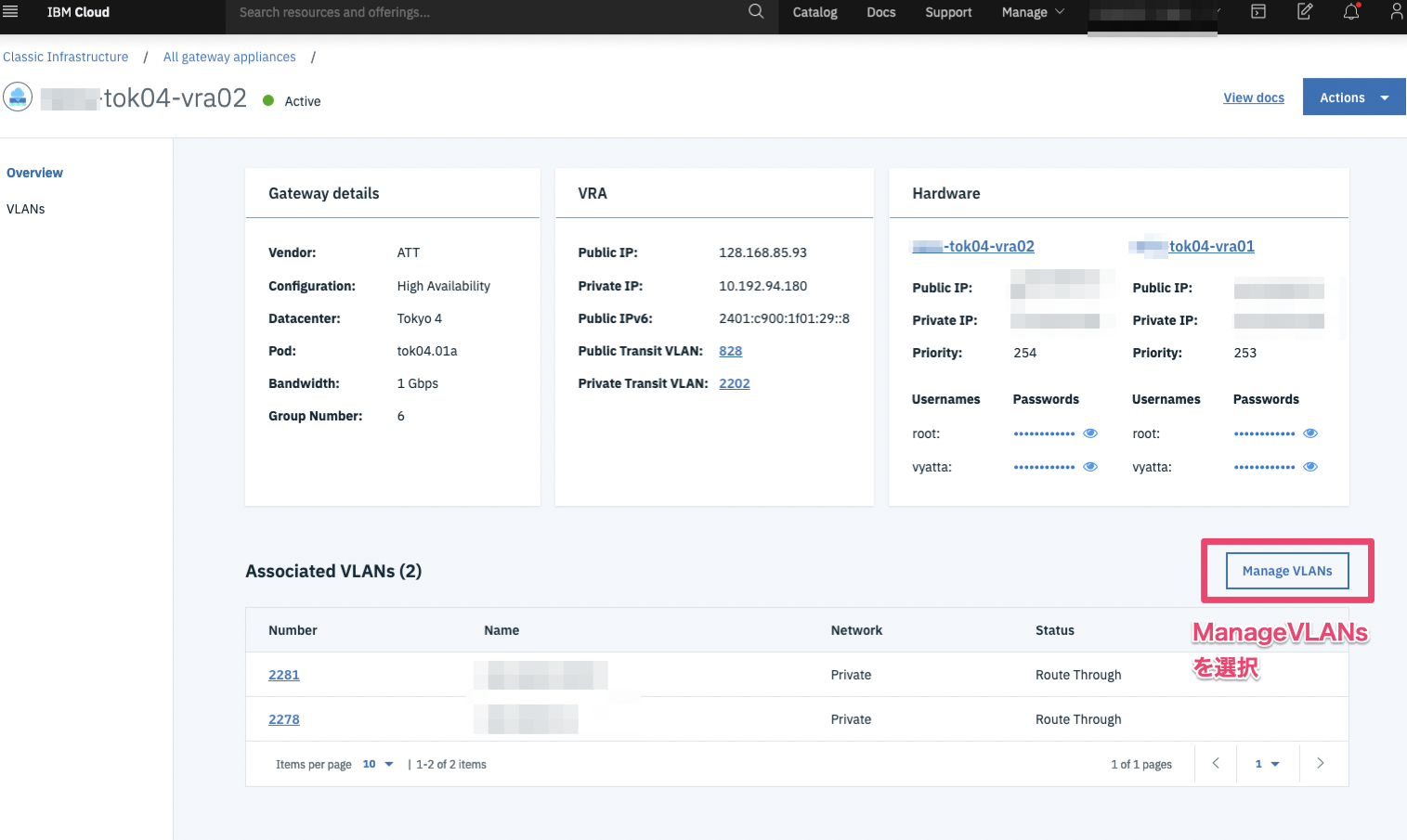Reveal vyatta password for tok04-vra02

(x=1090, y=467)
